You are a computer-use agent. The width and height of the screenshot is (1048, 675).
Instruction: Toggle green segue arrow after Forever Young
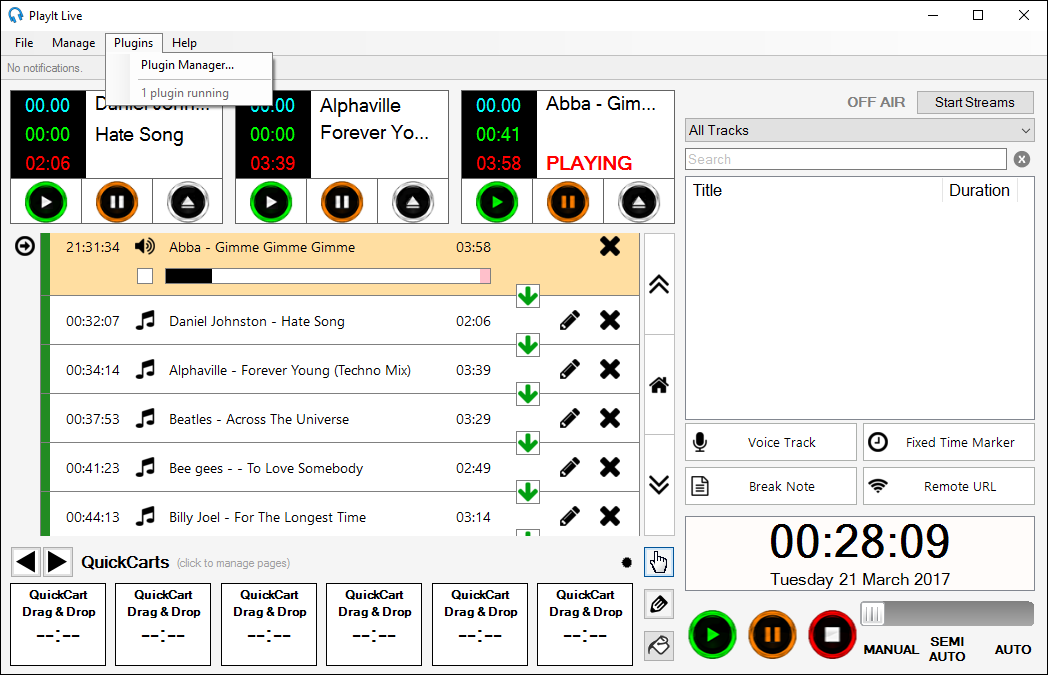point(528,394)
